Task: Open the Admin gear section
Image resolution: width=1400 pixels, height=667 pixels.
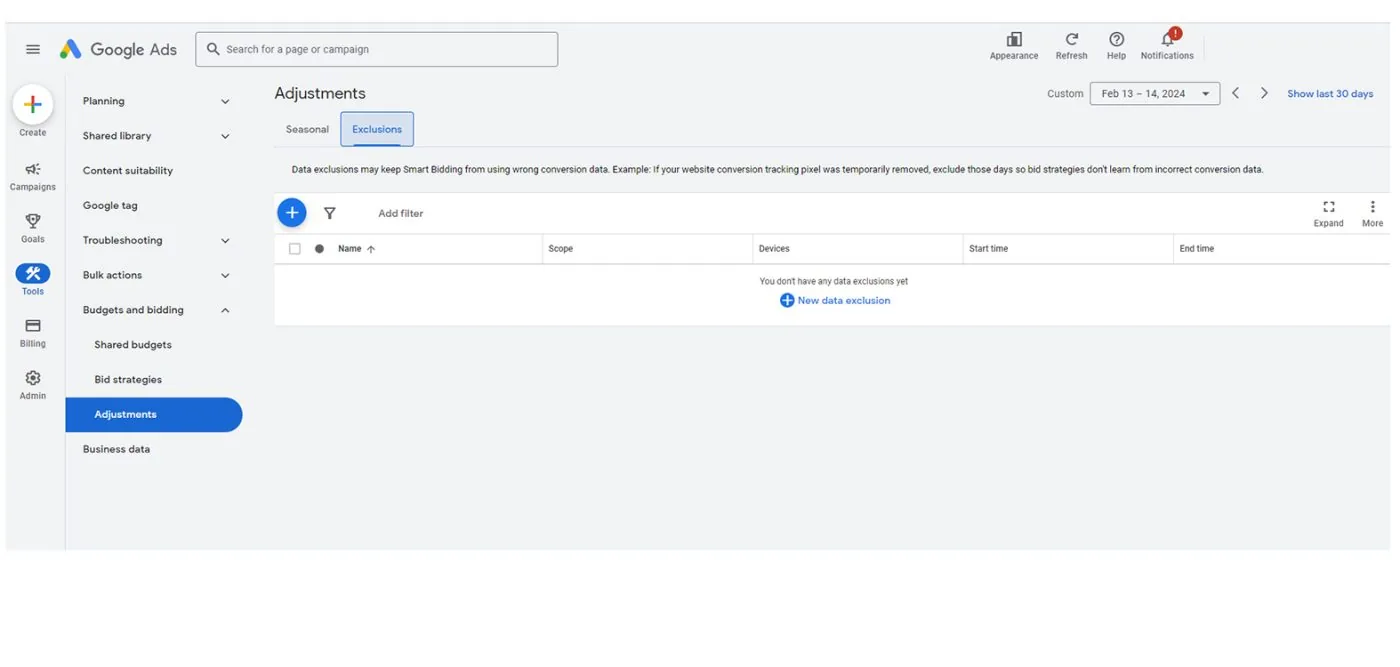Action: click(33, 385)
